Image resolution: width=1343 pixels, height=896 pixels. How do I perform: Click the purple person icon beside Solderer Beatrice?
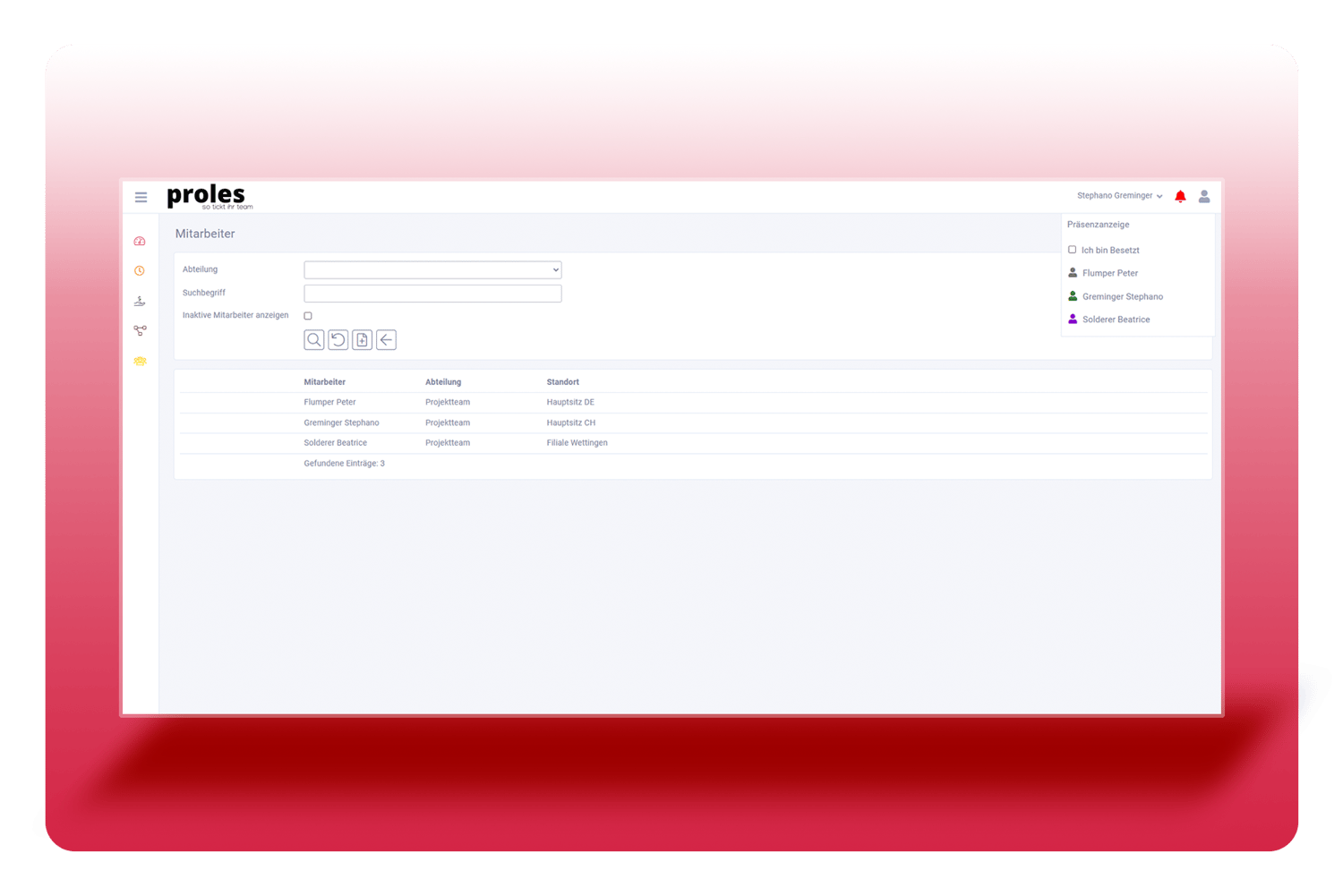click(1073, 320)
